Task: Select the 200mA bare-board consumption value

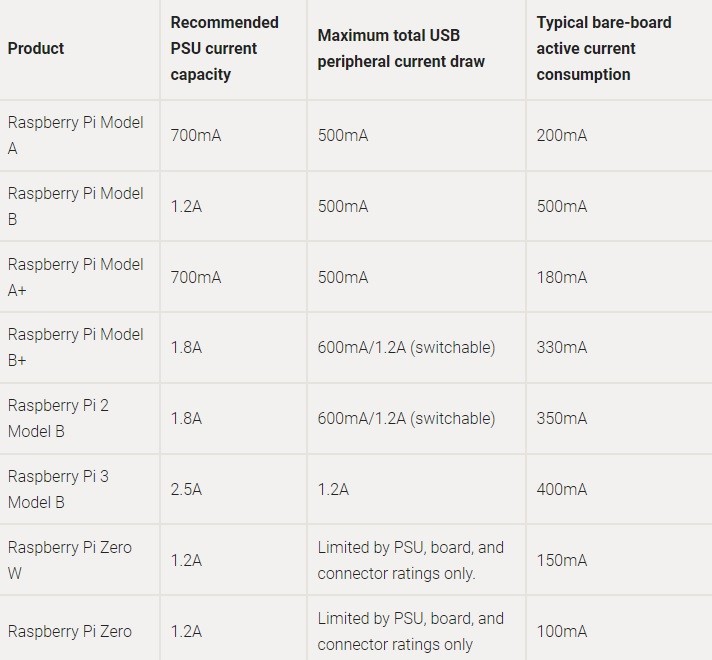Action: [562, 135]
